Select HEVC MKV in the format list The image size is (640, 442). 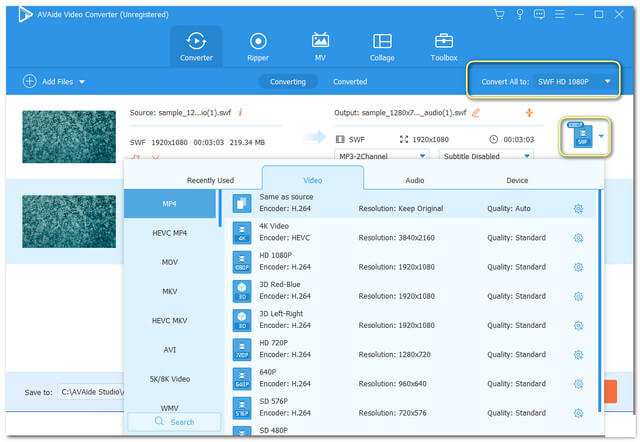click(170, 320)
